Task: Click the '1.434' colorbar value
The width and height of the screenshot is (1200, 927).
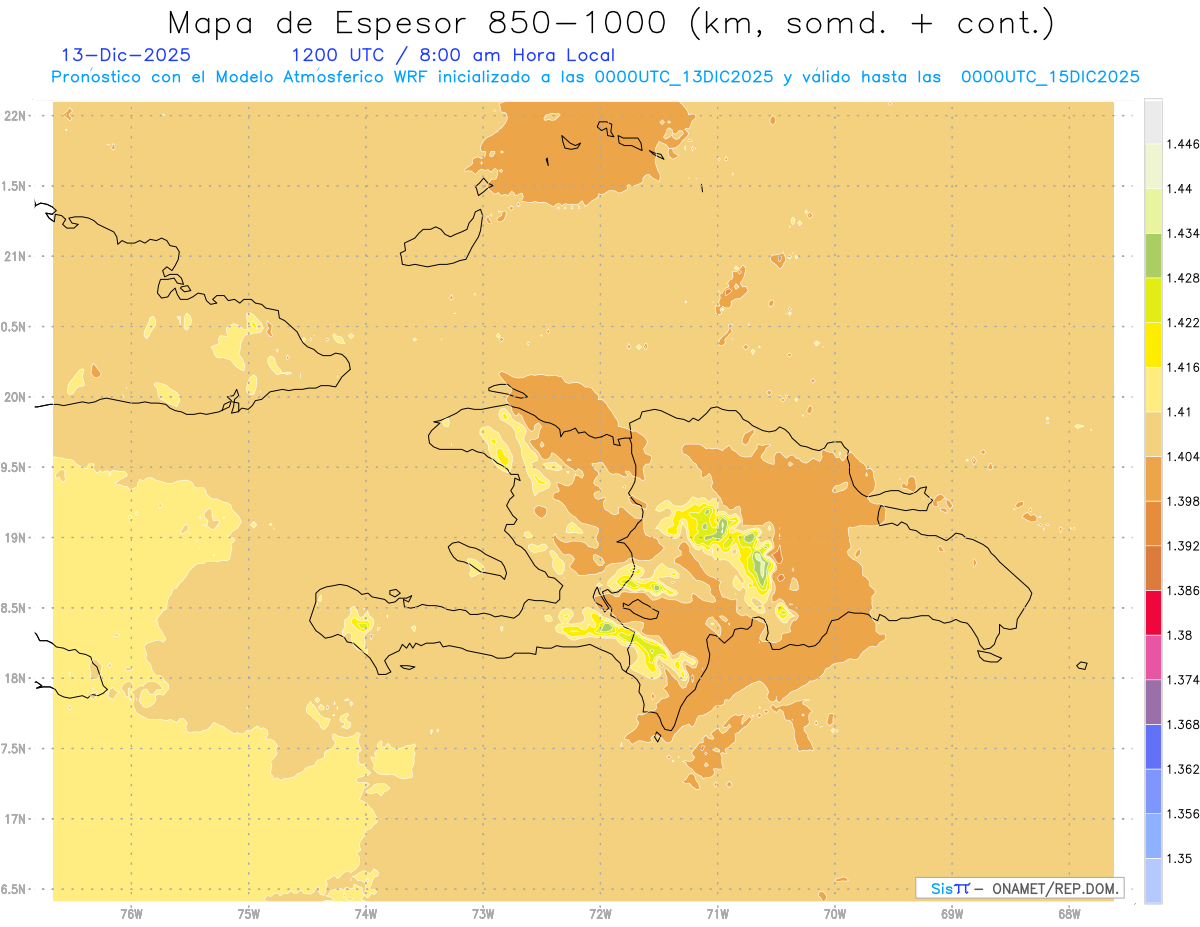Action: coord(1184,233)
